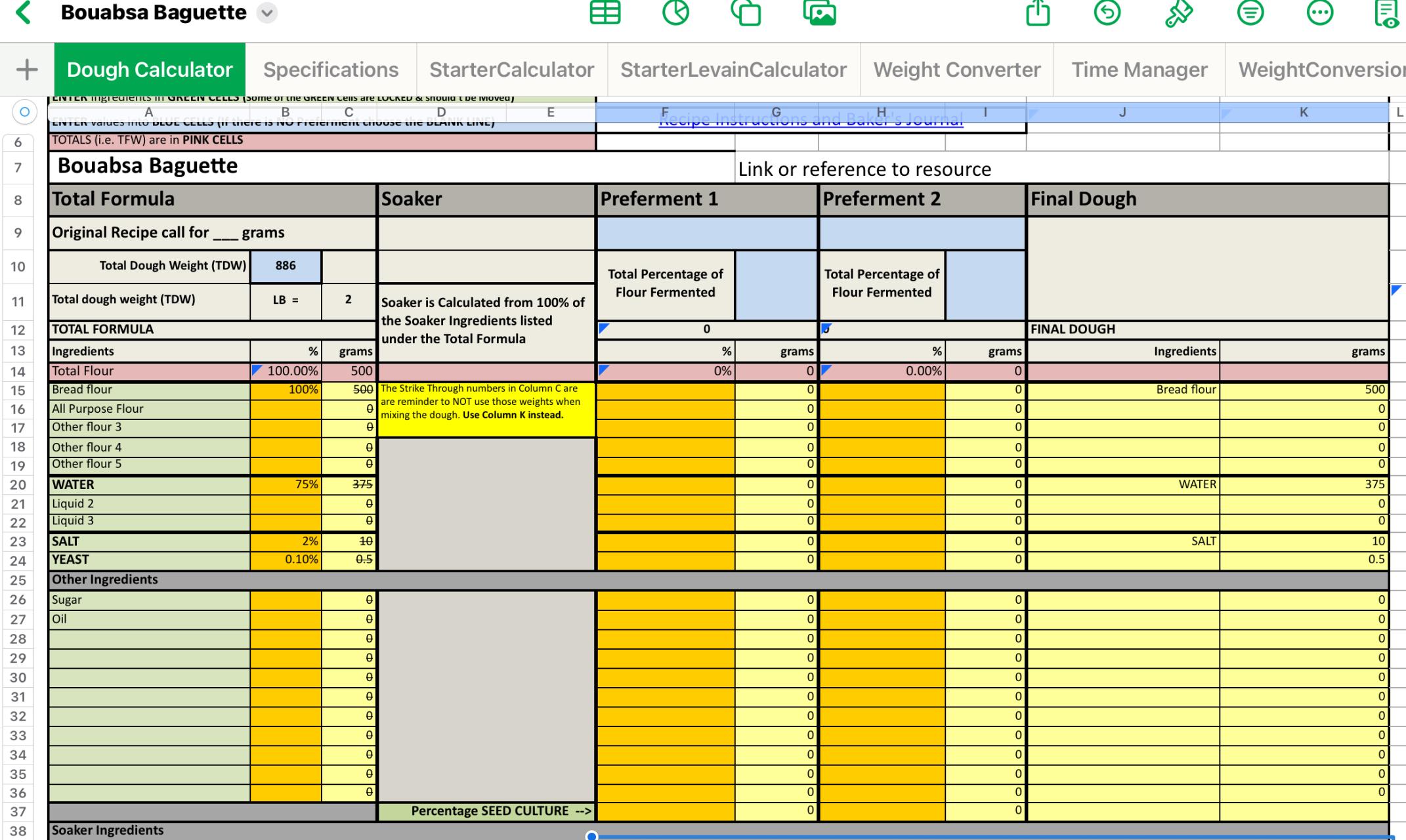Image resolution: width=1406 pixels, height=840 pixels.
Task: Open the document activity icon at far right
Action: pos(1386,13)
